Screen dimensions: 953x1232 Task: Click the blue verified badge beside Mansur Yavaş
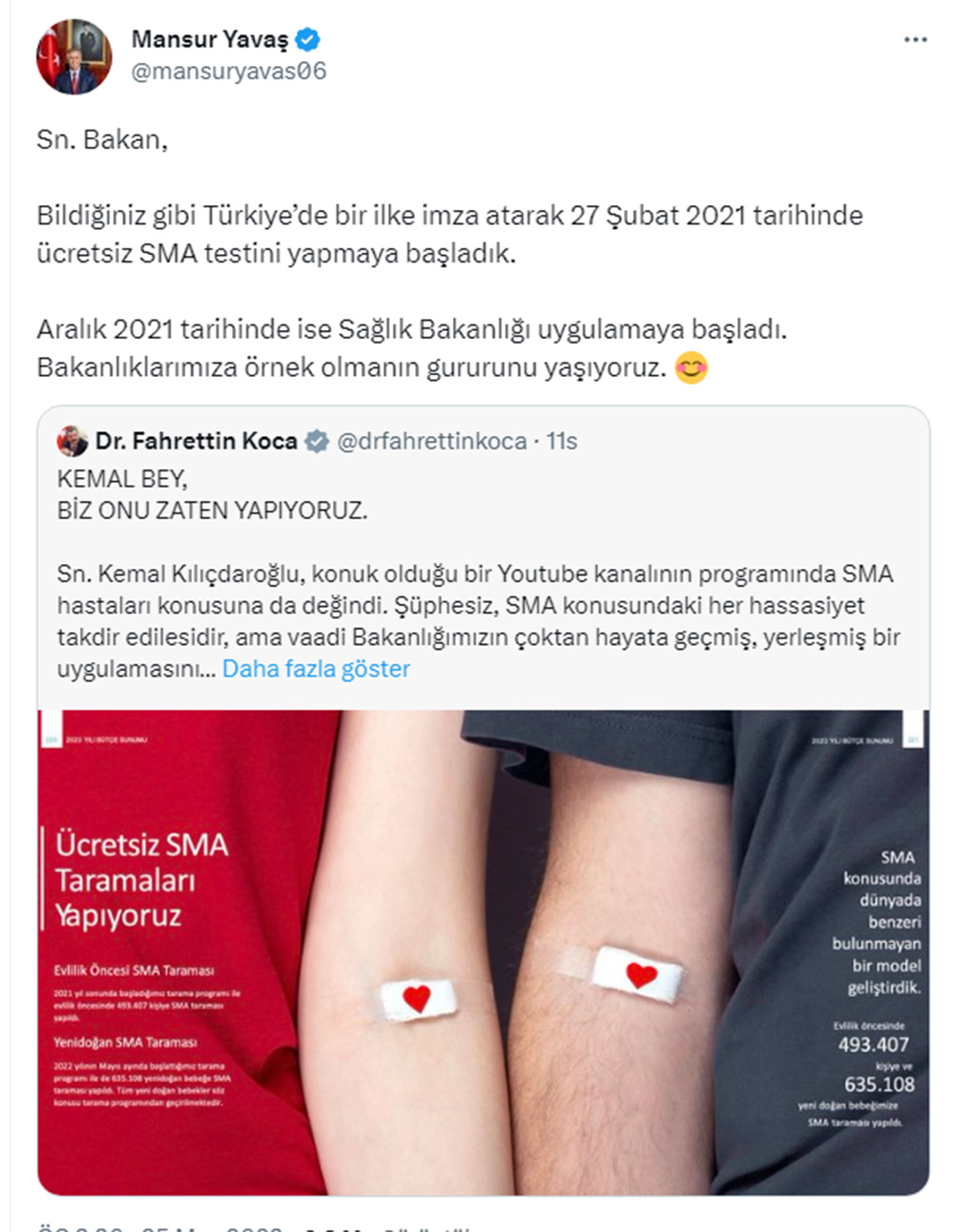(x=308, y=40)
